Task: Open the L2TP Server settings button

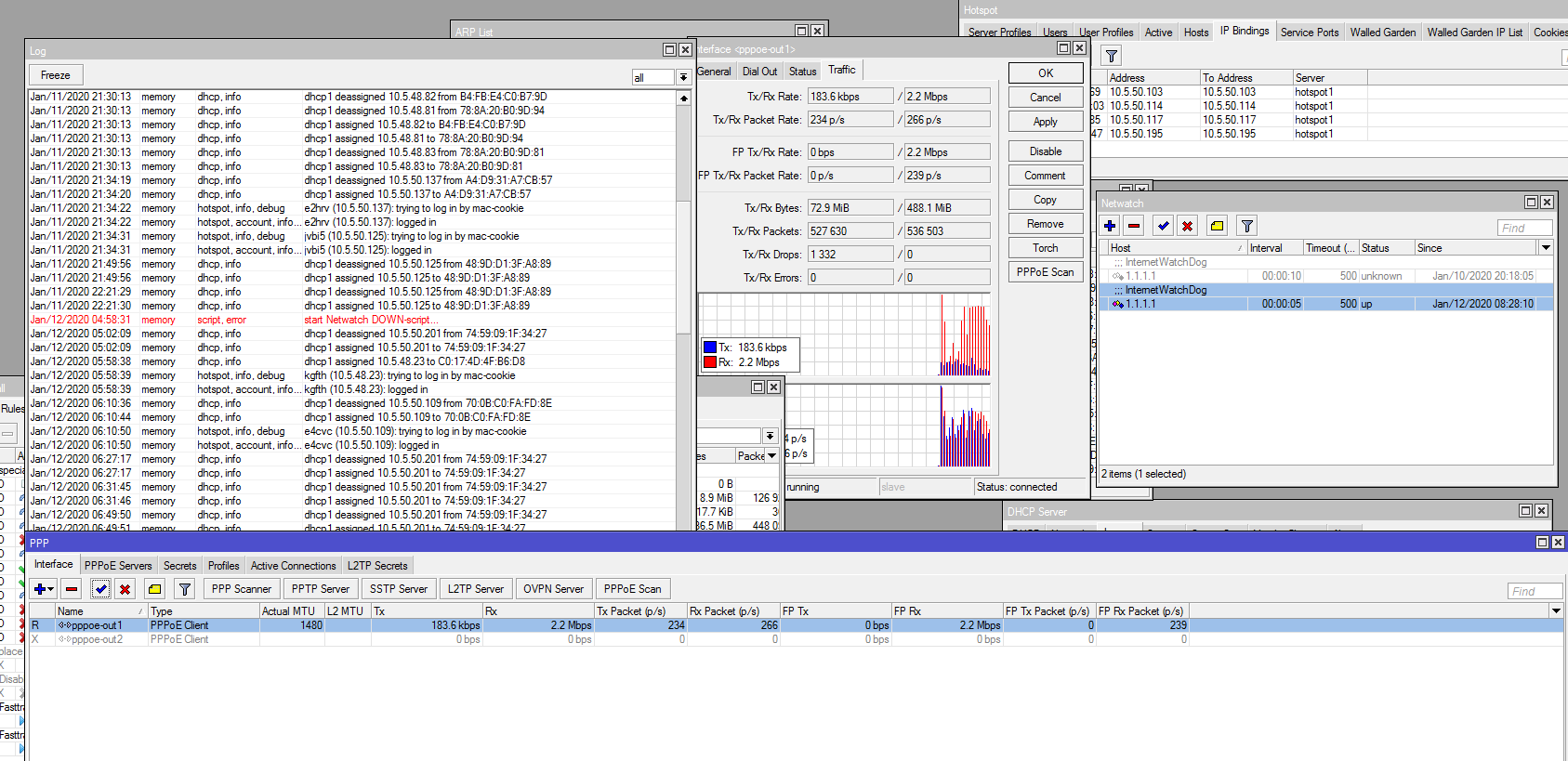Action: coord(476,589)
